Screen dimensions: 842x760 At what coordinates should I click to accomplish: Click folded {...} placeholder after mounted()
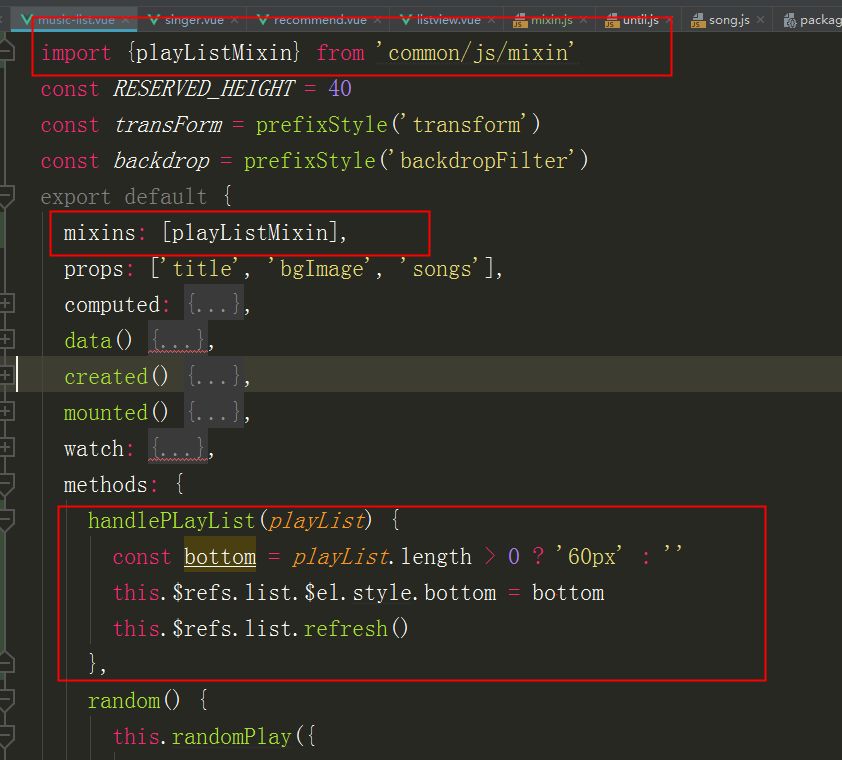pyautogui.click(x=214, y=412)
